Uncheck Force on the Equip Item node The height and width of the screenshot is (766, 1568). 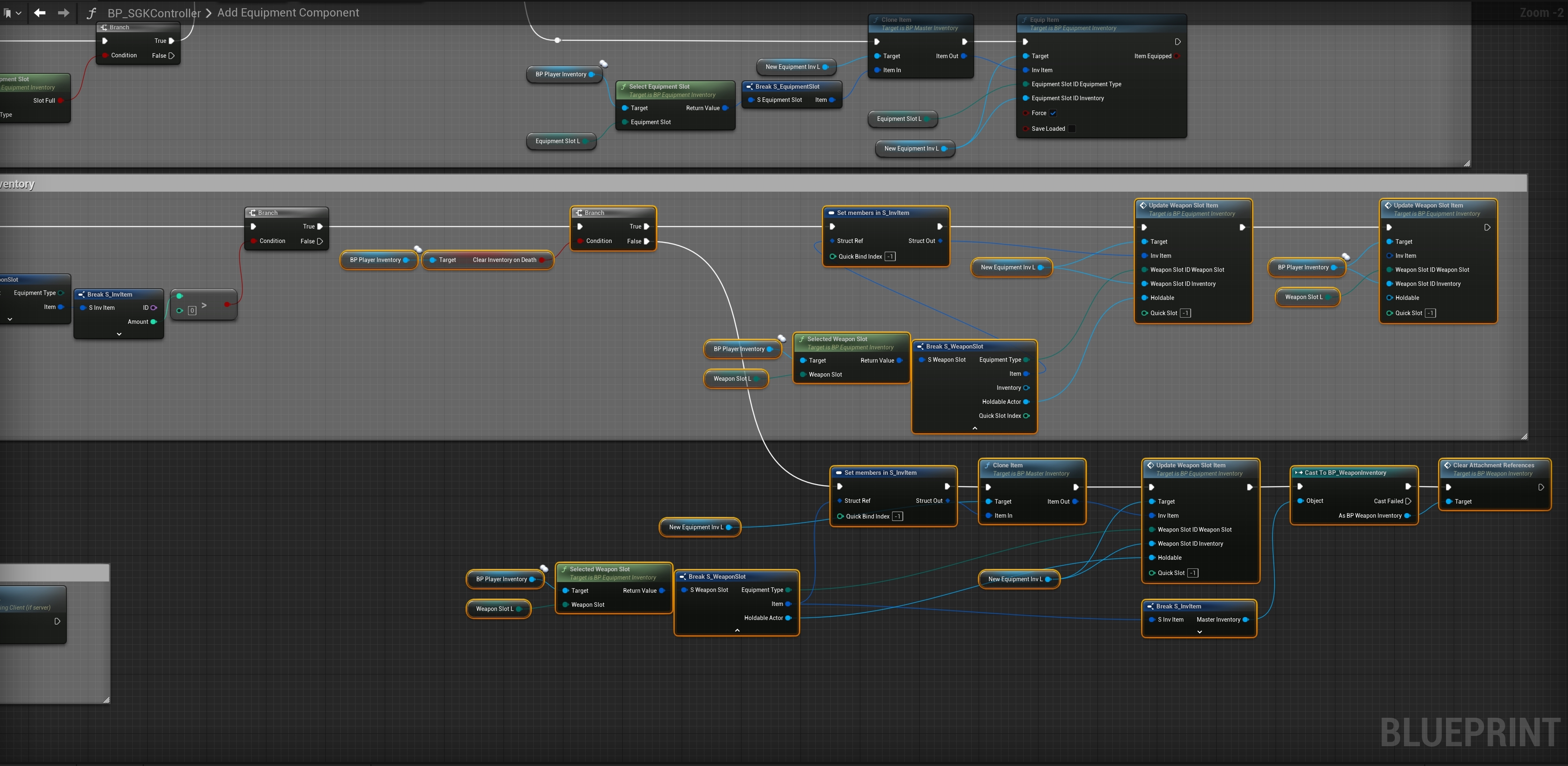click(1053, 113)
